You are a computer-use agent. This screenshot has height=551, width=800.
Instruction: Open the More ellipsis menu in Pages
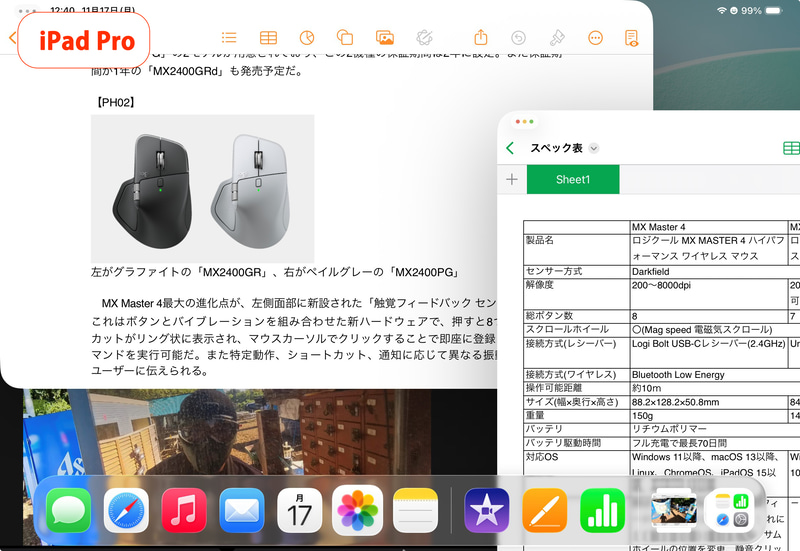(595, 38)
